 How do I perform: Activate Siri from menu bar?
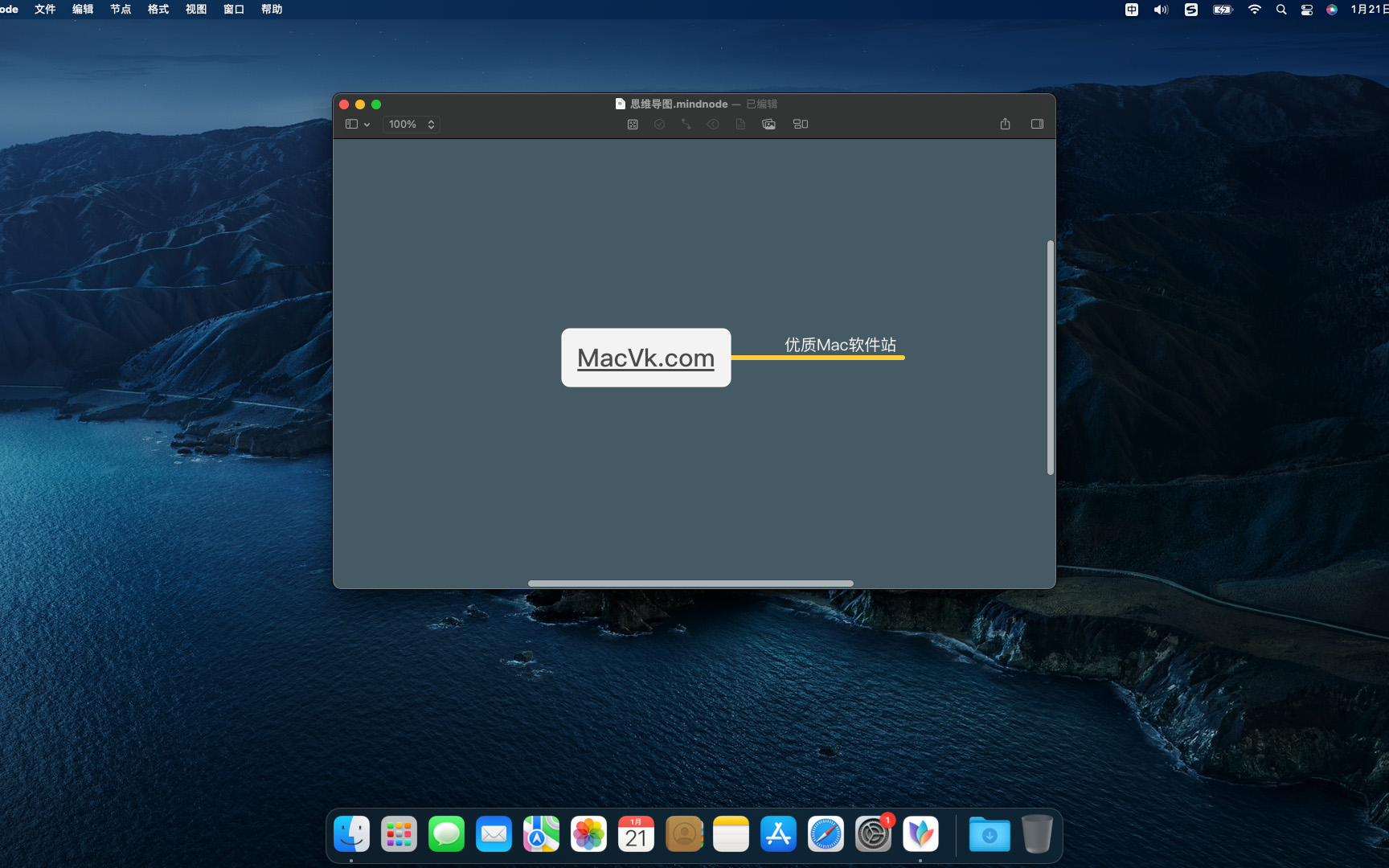(x=1332, y=10)
